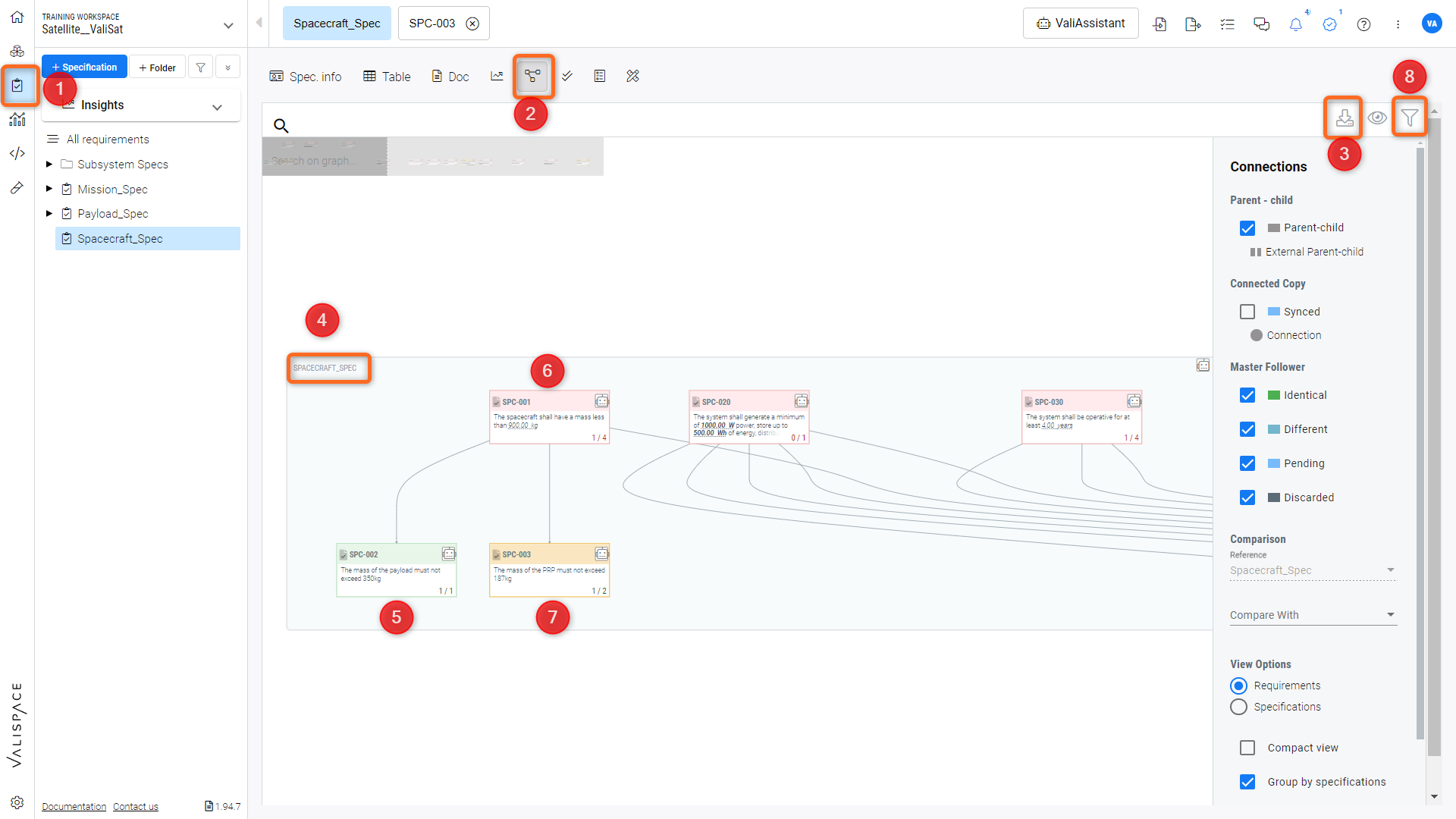1456x819 pixels.
Task: Open SPC-001 requirement card details icon
Action: [x=601, y=401]
